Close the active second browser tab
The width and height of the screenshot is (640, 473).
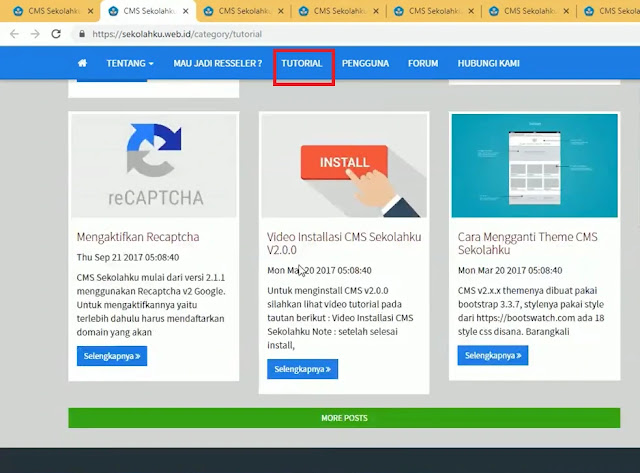tap(186, 11)
